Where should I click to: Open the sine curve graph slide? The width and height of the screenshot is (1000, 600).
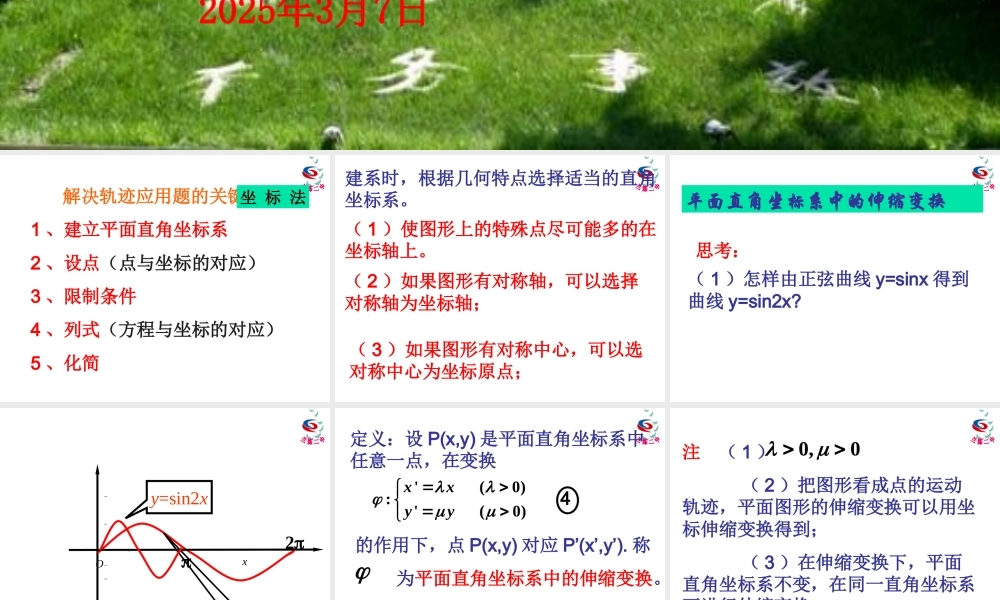[165, 504]
